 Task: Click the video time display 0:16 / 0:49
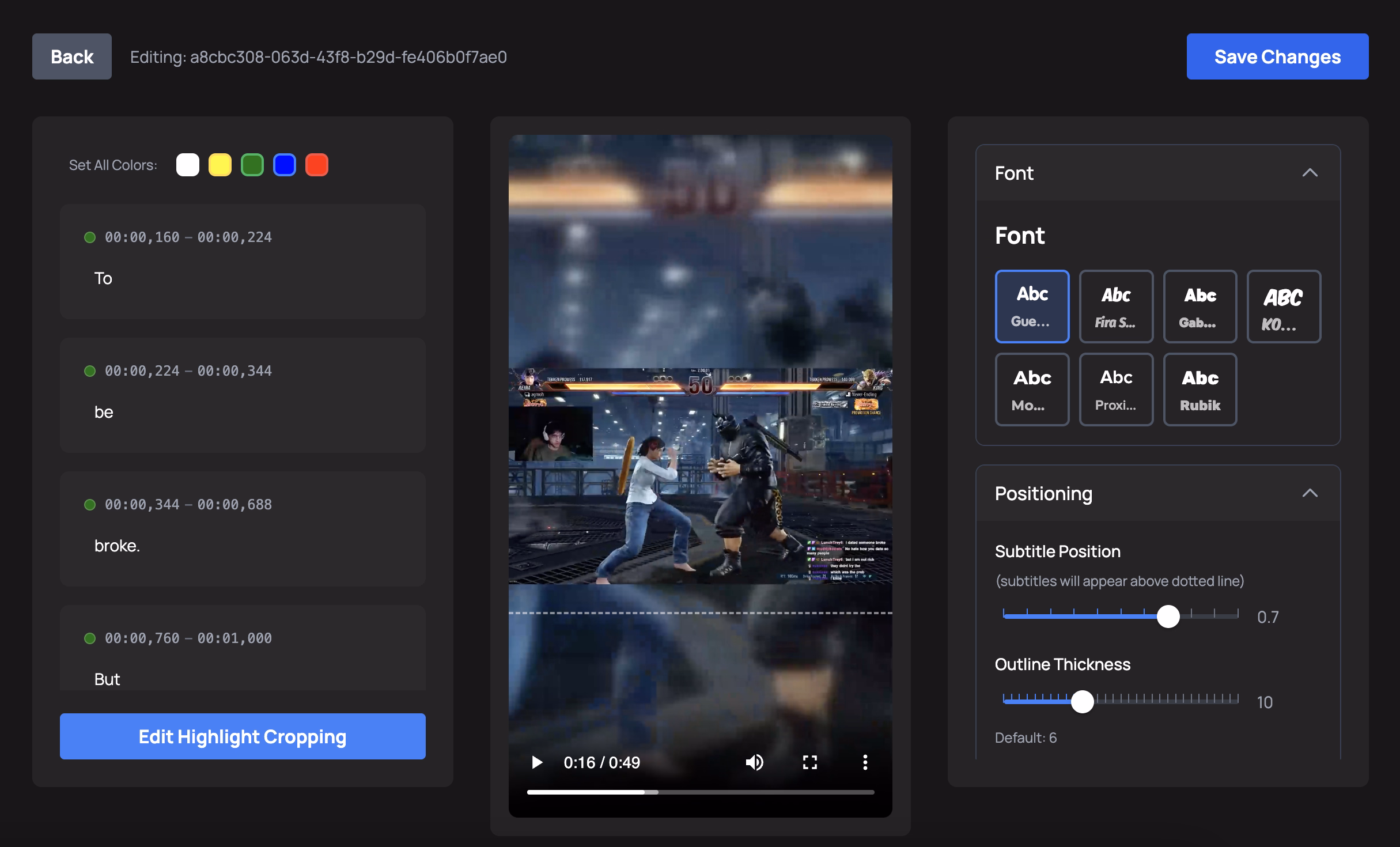pos(601,762)
